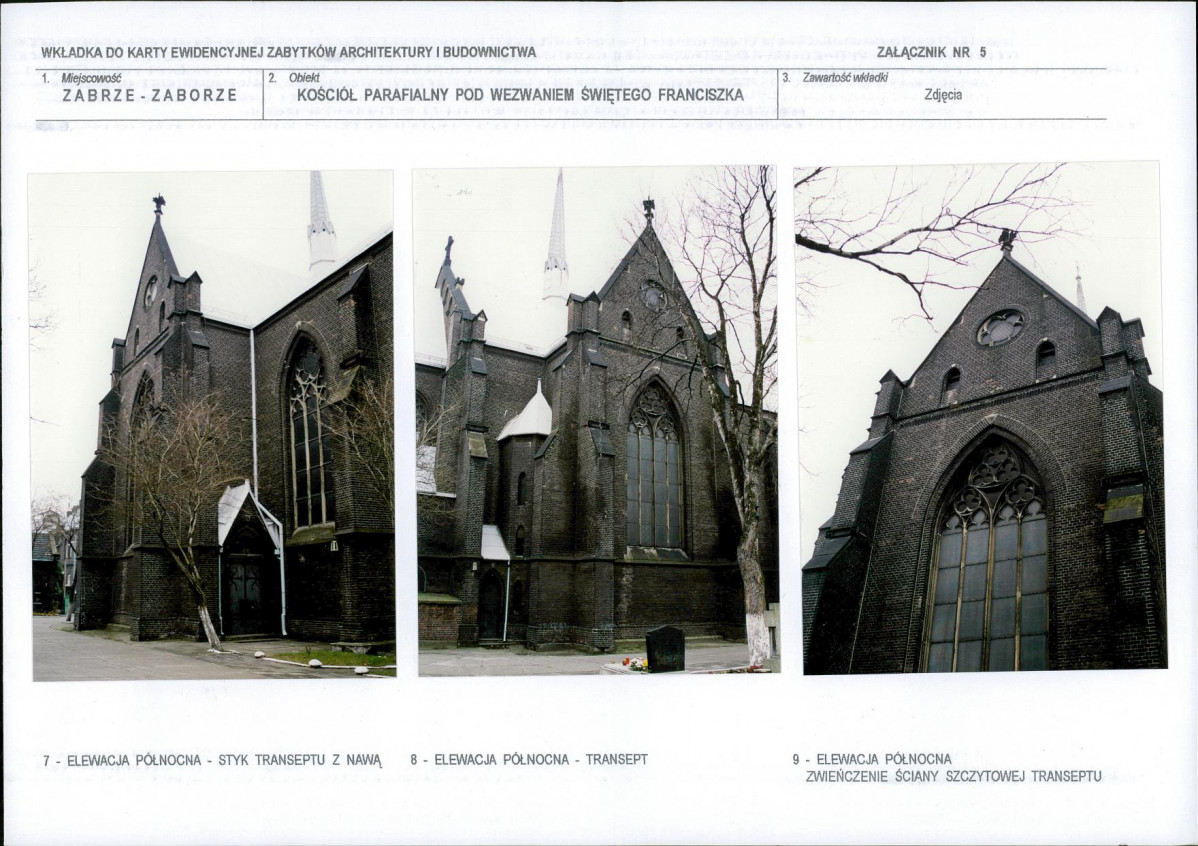Click the dark gravestone in the middle photo

[x=665, y=649]
